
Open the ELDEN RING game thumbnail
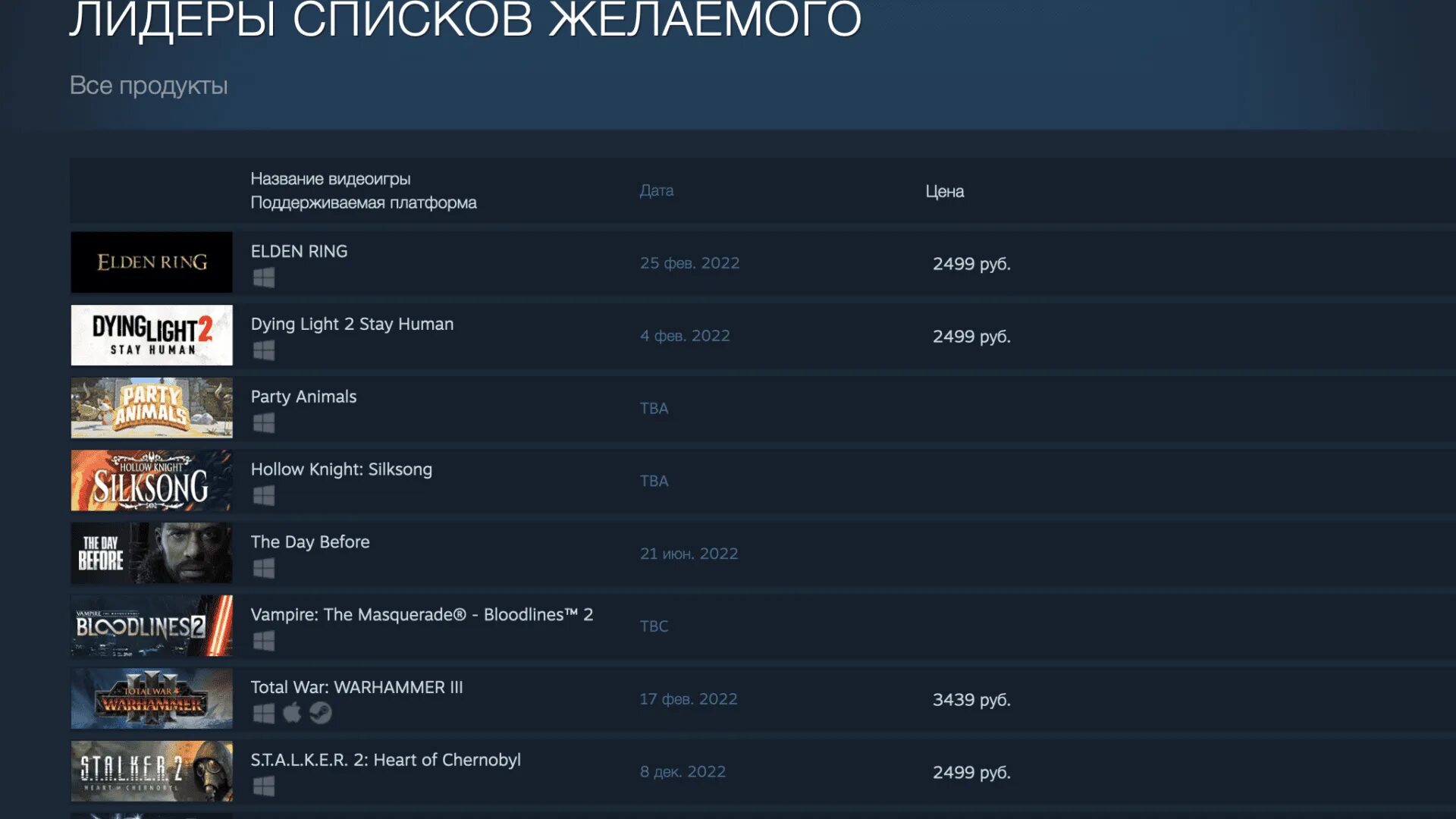pos(152,262)
